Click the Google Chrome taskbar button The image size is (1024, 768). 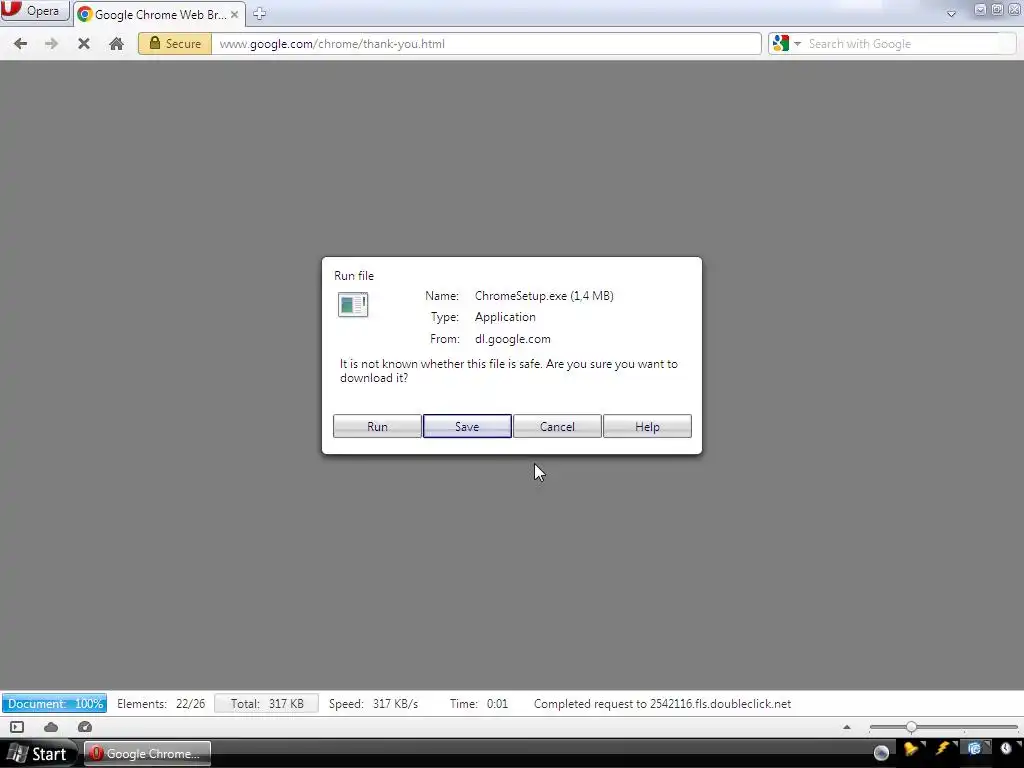coord(147,754)
